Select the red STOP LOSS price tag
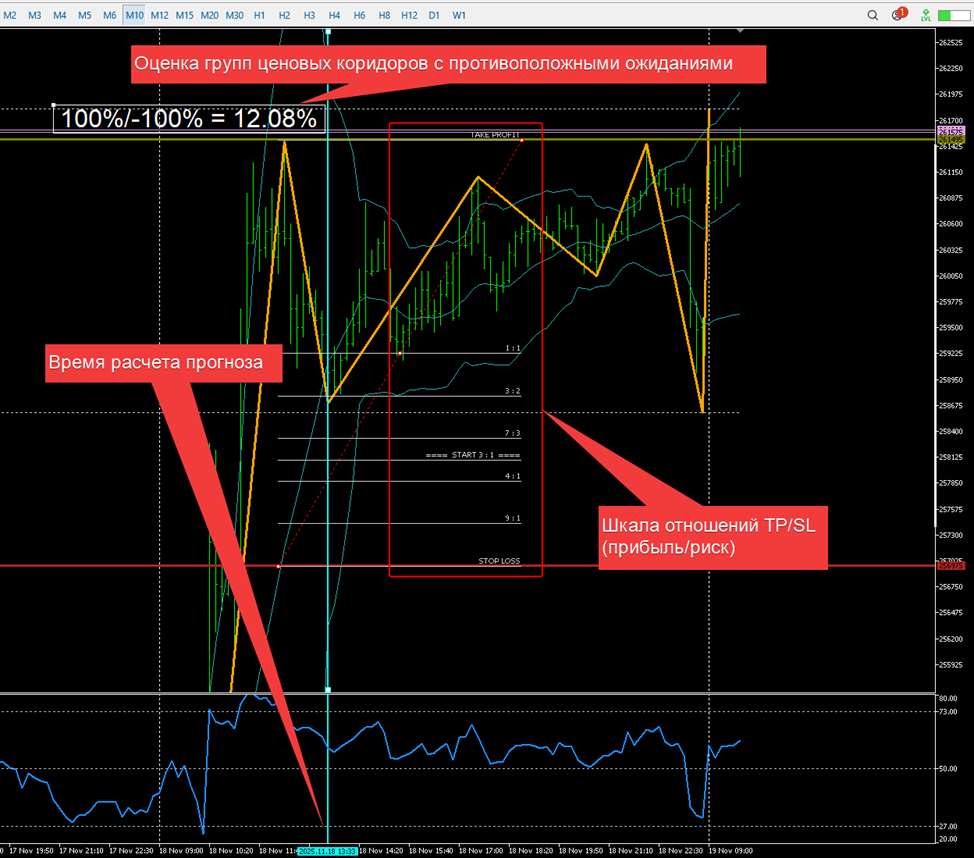Screen dimensions: 974x858 (x=950, y=566)
